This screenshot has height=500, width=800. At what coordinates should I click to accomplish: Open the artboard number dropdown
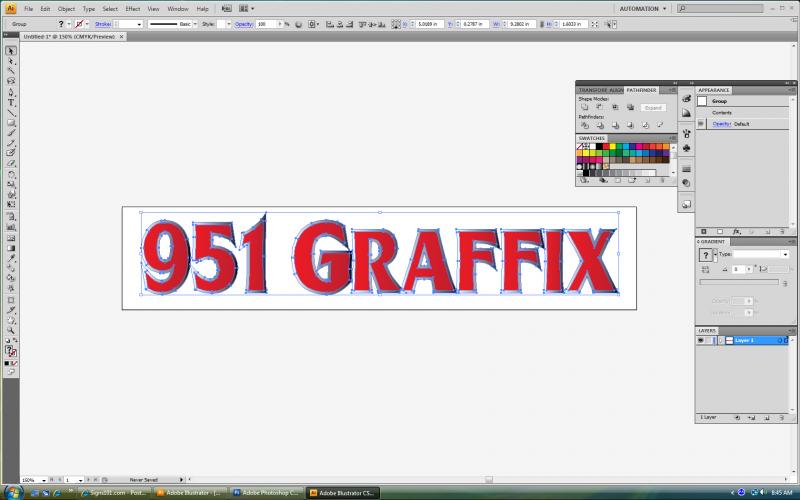pos(81,480)
